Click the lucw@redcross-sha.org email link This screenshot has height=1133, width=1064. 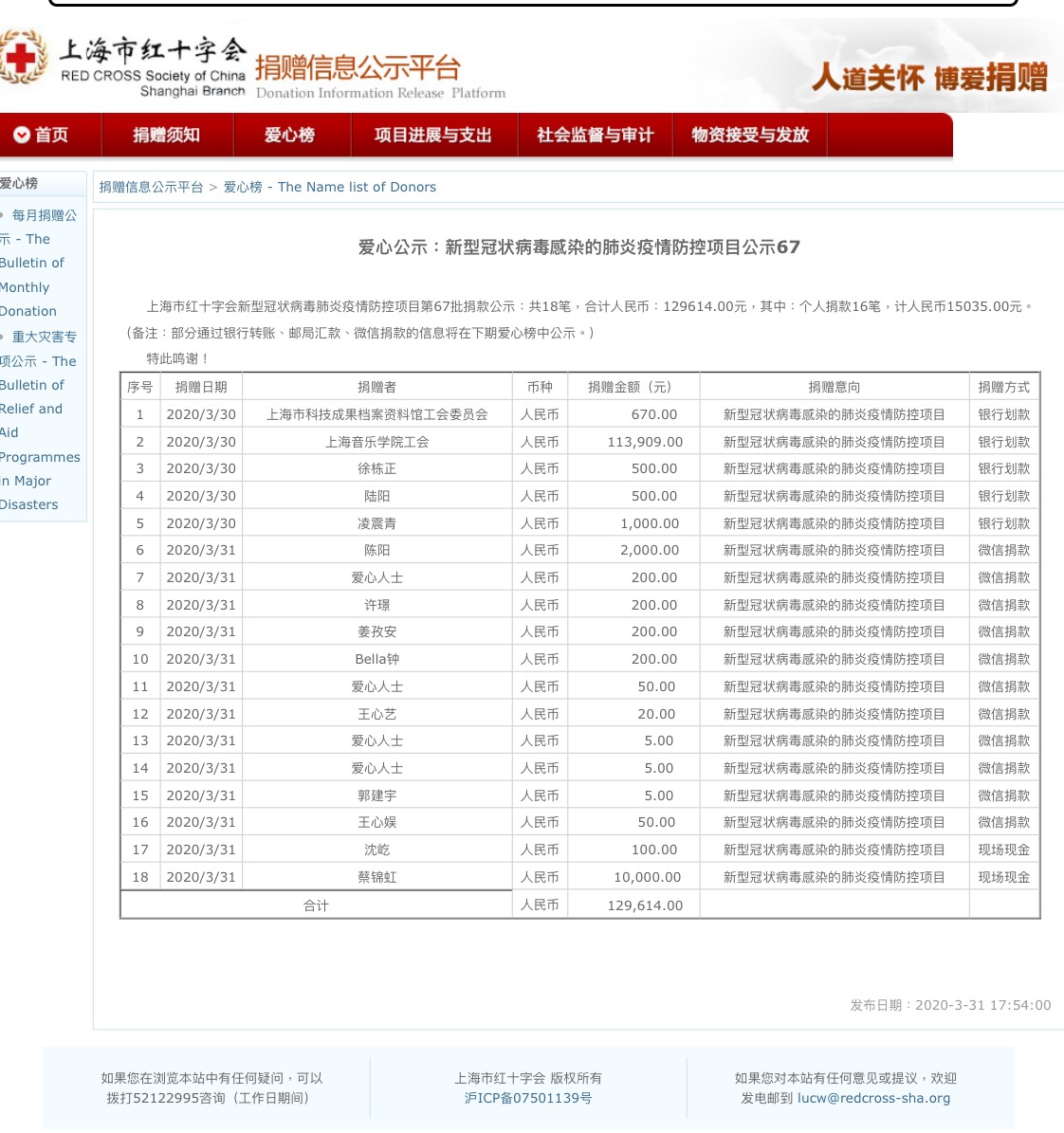(x=873, y=1098)
